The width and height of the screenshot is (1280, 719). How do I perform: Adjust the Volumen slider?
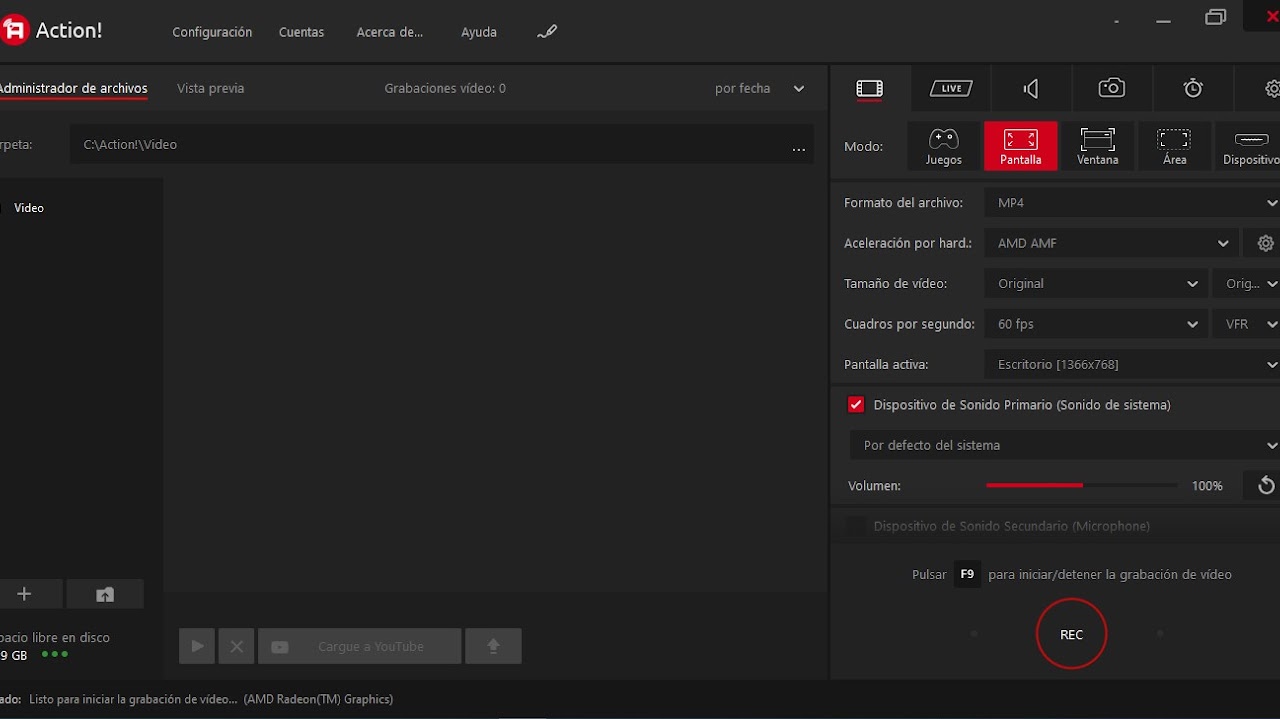coord(1081,486)
